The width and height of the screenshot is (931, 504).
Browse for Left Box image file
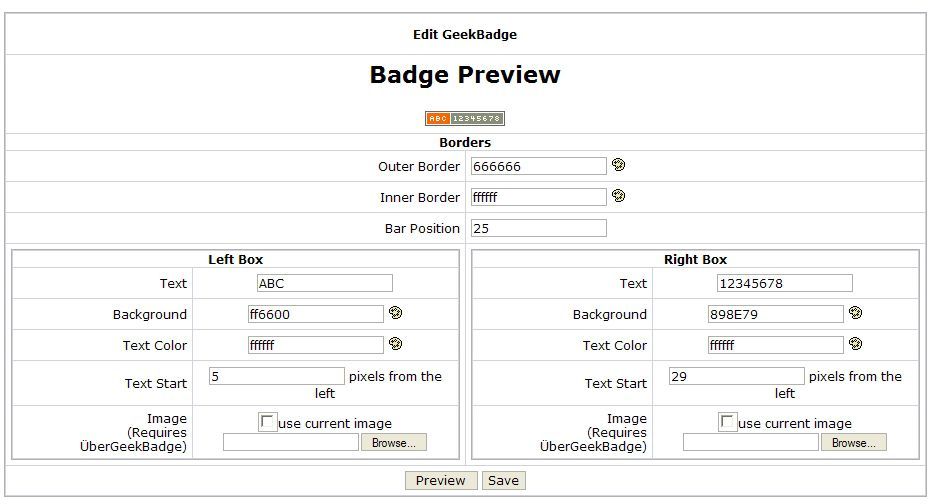[x=394, y=442]
